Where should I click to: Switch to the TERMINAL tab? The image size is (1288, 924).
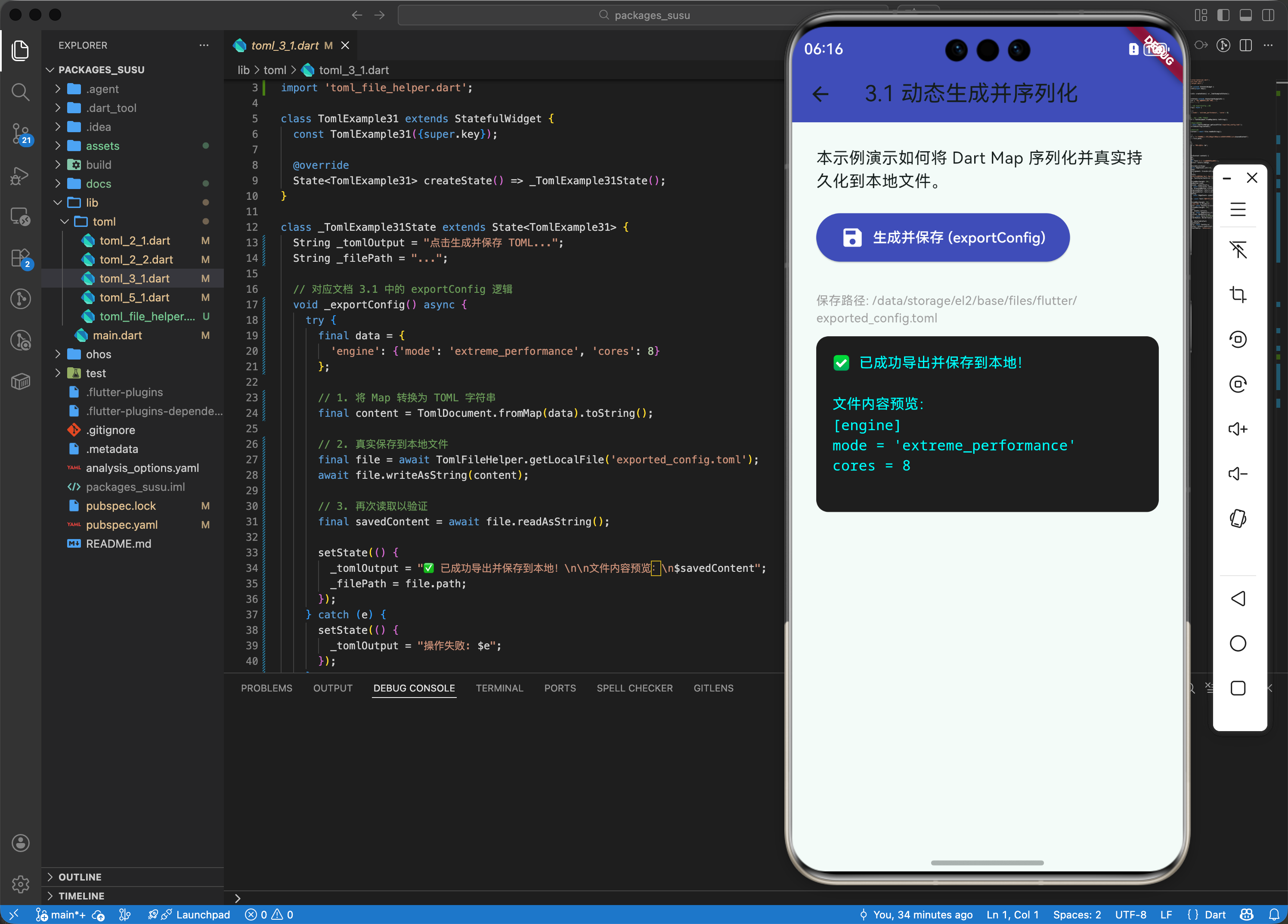498,688
